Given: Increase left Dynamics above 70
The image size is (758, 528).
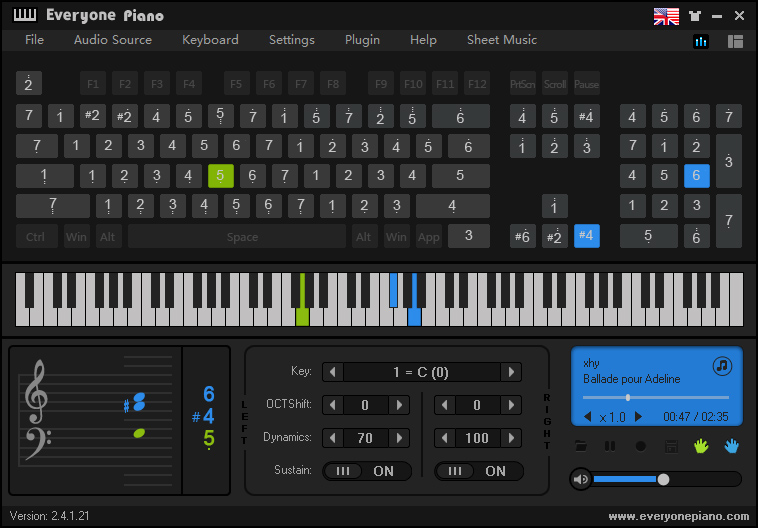Looking at the screenshot, I should pyautogui.click(x=398, y=438).
